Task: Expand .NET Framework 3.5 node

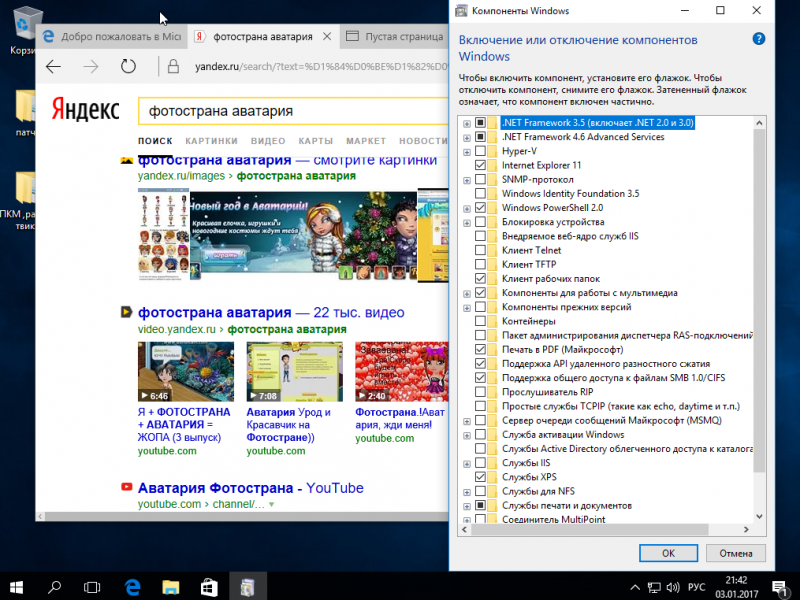Action: pyautogui.click(x=467, y=123)
